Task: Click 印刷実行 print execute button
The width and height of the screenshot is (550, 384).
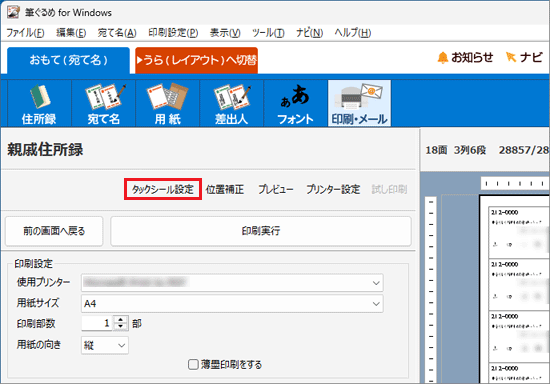Action: pos(261,231)
